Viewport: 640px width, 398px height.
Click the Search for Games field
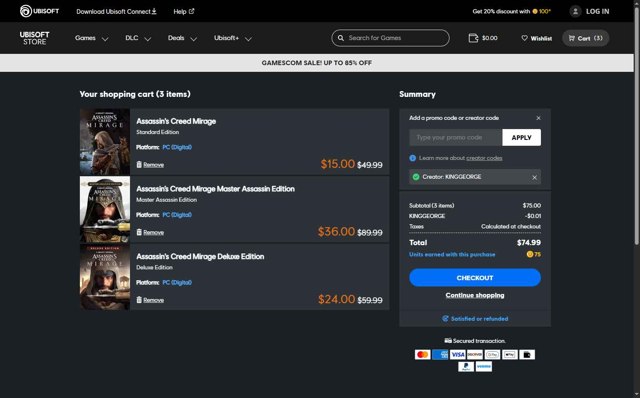391,38
